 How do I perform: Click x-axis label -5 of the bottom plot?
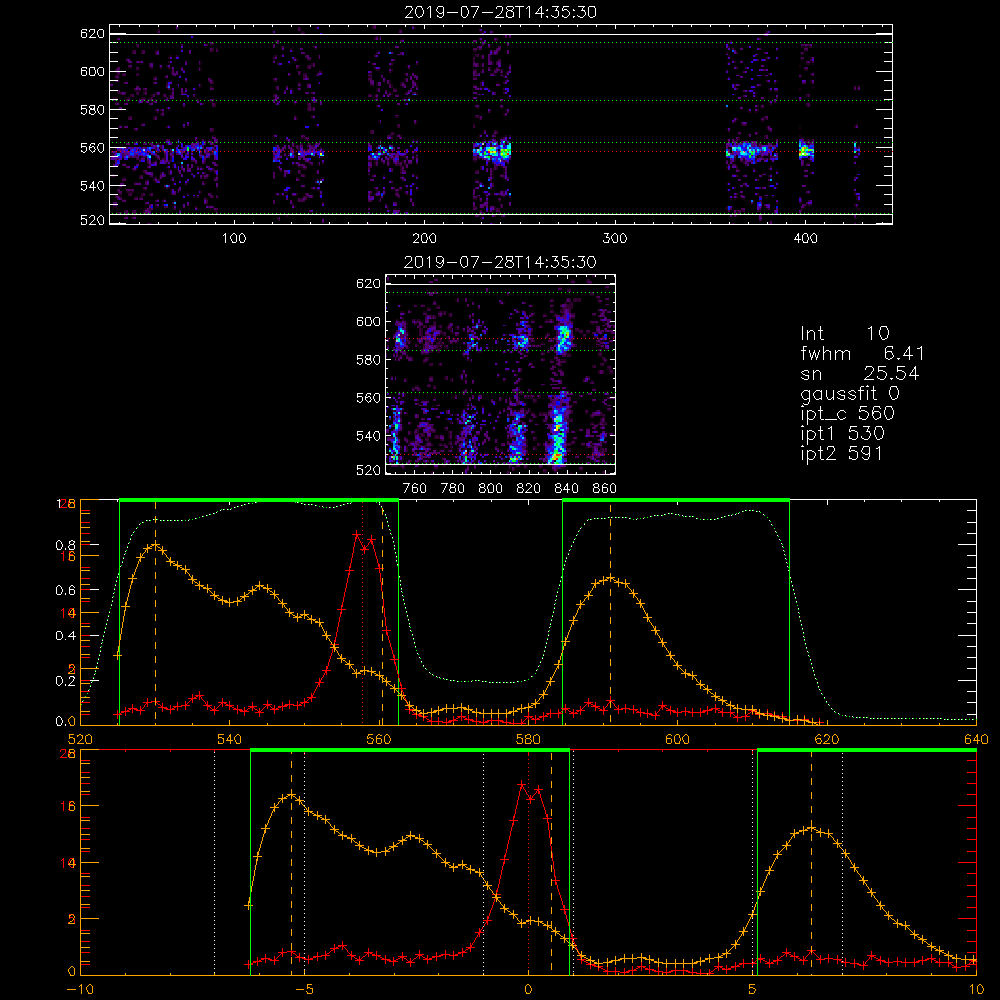(x=304, y=989)
